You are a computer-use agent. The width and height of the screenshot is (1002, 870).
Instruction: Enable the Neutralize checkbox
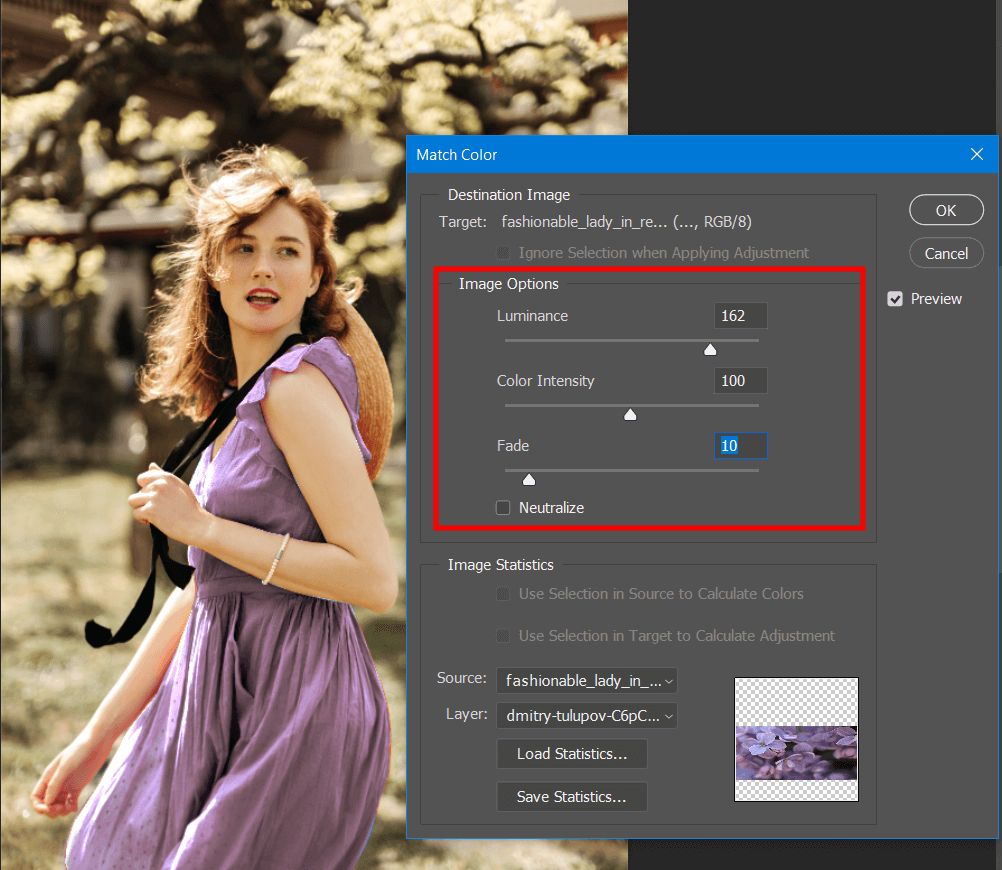(503, 508)
